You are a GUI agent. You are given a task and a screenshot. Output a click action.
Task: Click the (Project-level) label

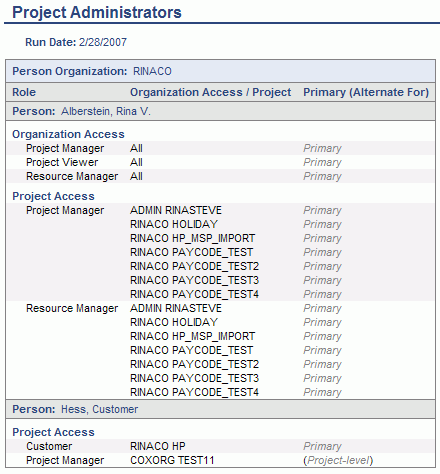tap(338, 460)
